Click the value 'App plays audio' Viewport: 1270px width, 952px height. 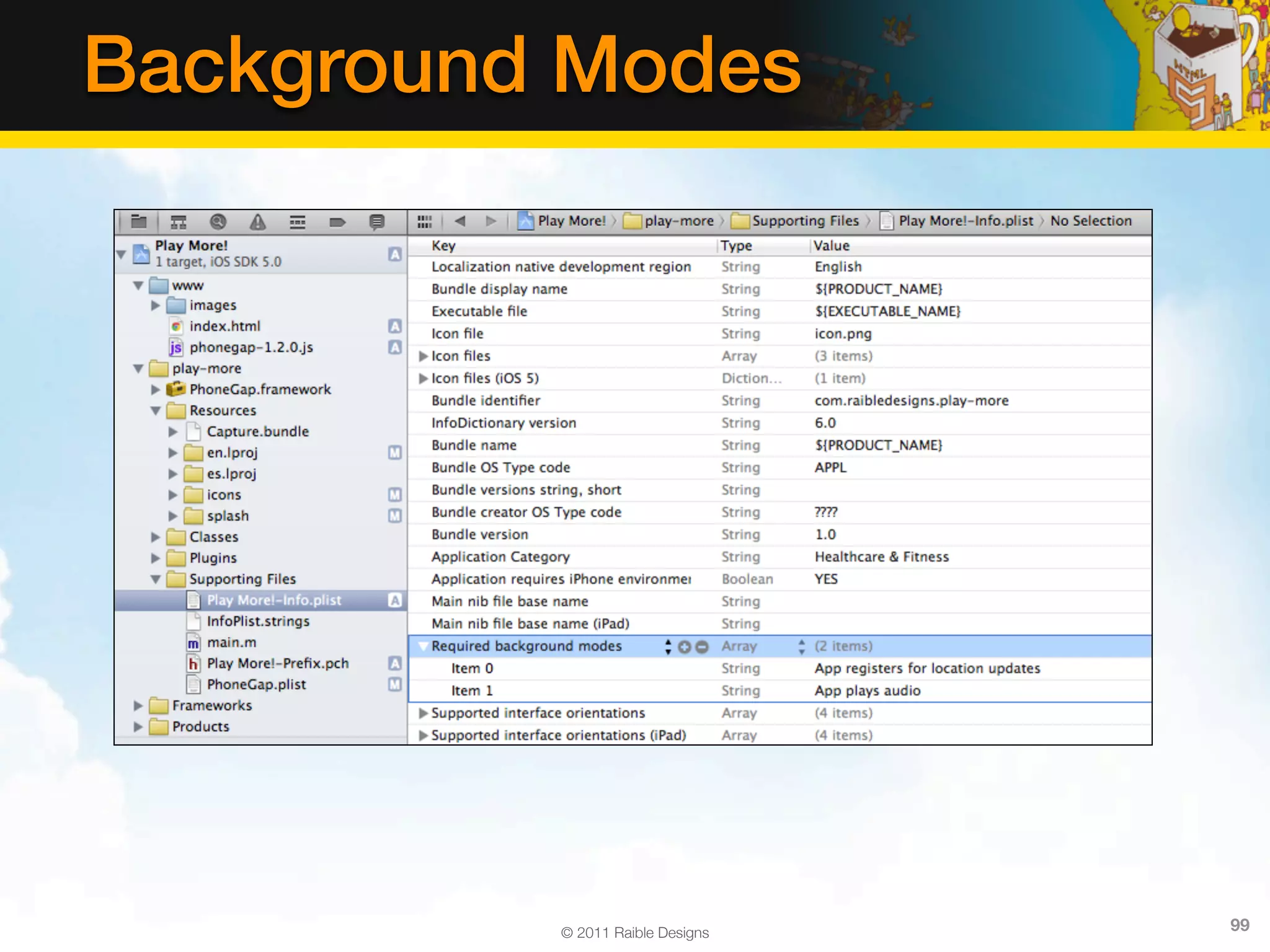[x=868, y=691]
